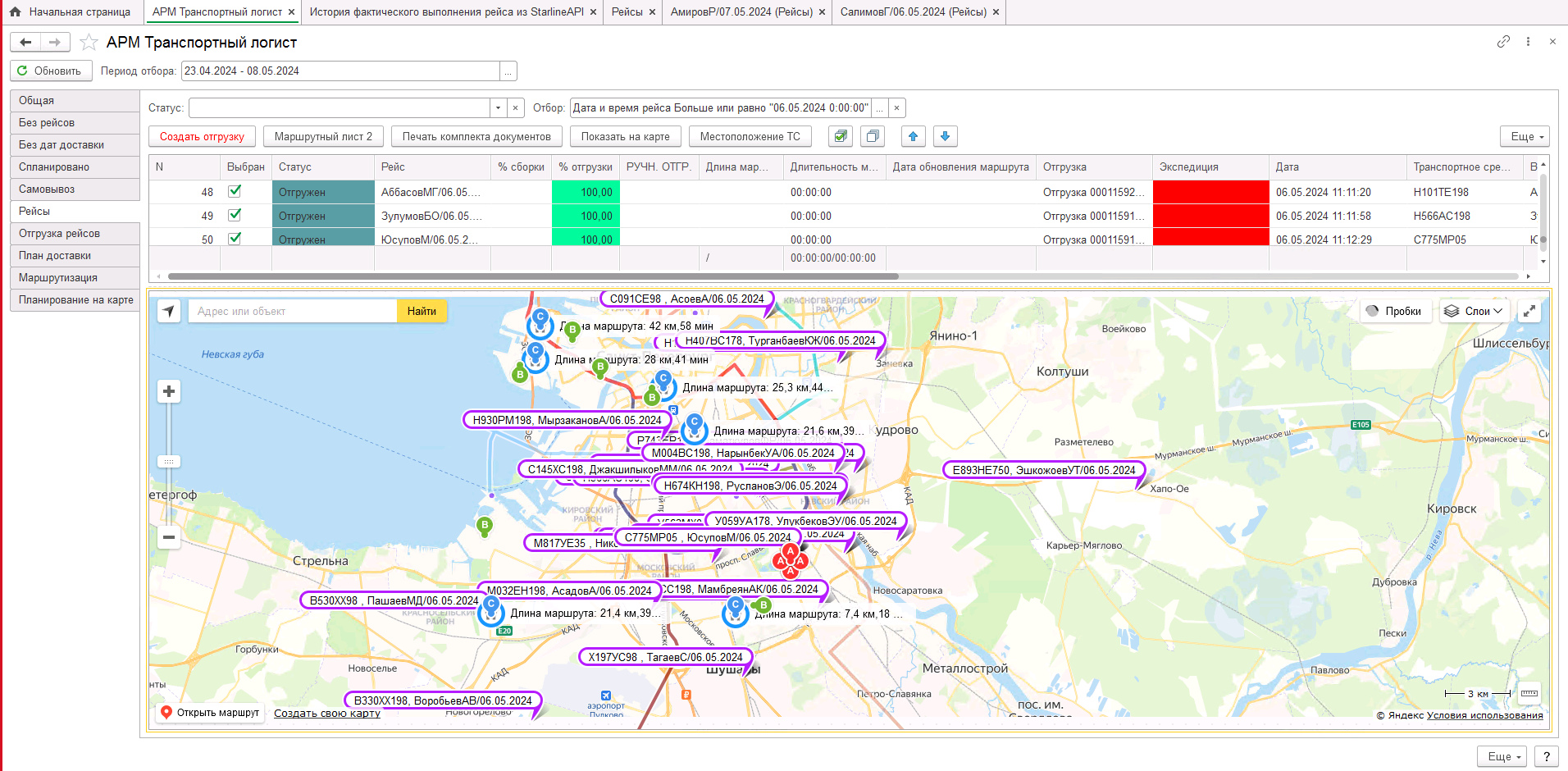Add to favorites using the star icon
The height and width of the screenshot is (771, 1568).
tap(89, 42)
